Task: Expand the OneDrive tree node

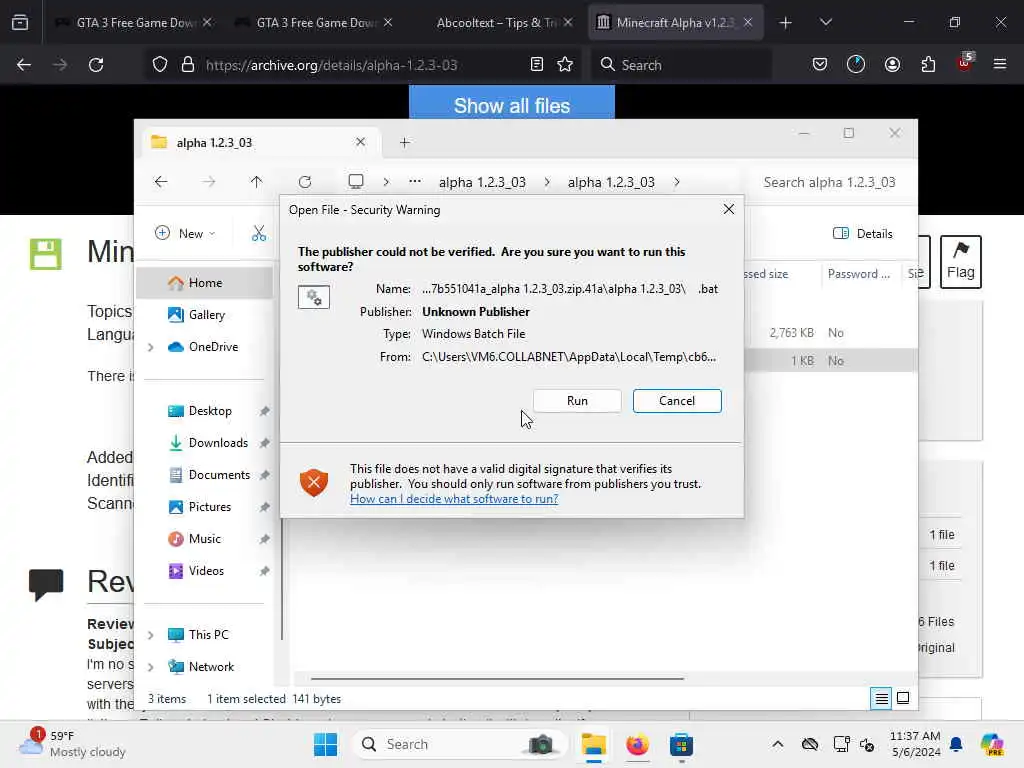Action: pyautogui.click(x=151, y=347)
